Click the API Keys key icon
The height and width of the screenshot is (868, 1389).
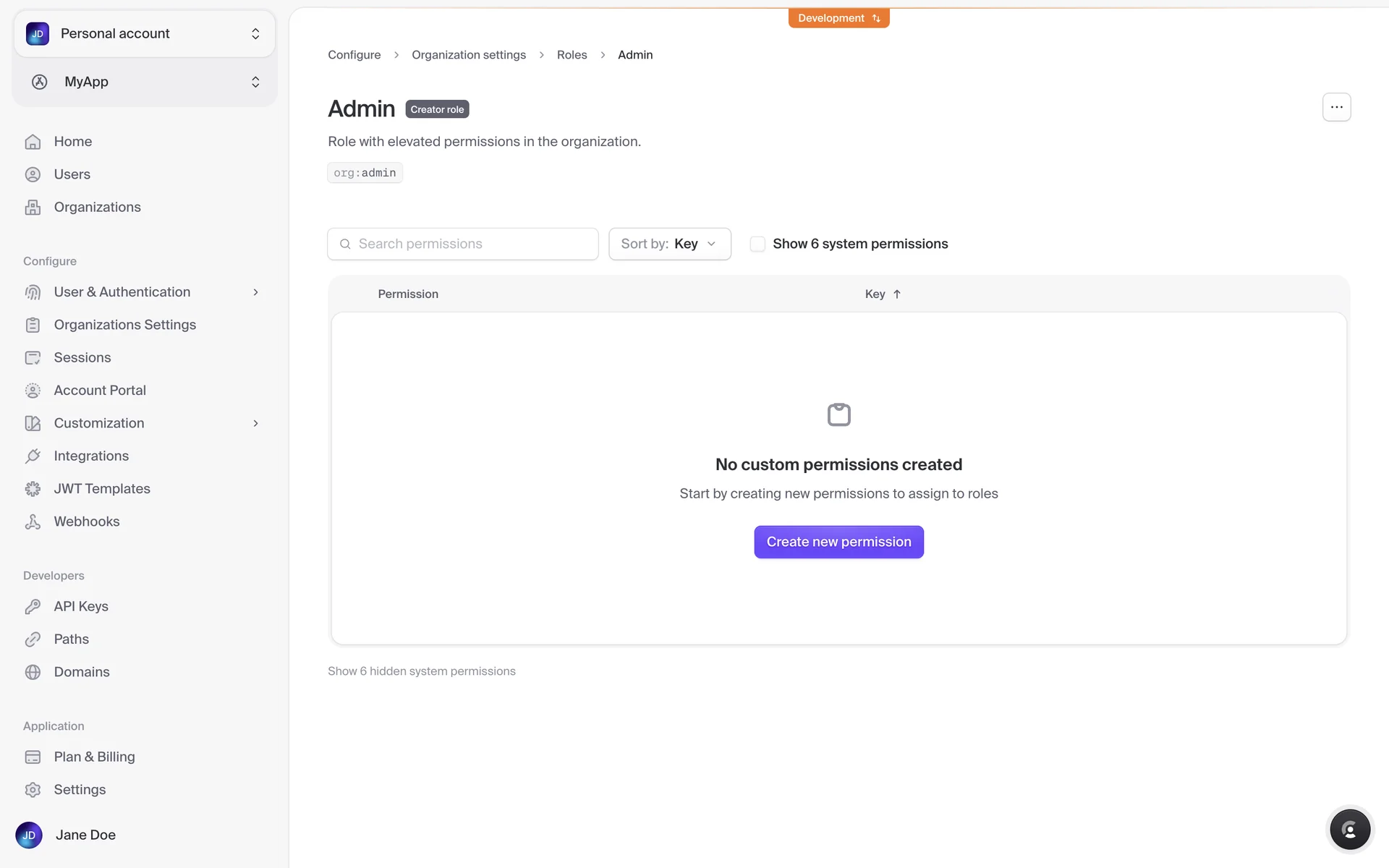coord(33,607)
